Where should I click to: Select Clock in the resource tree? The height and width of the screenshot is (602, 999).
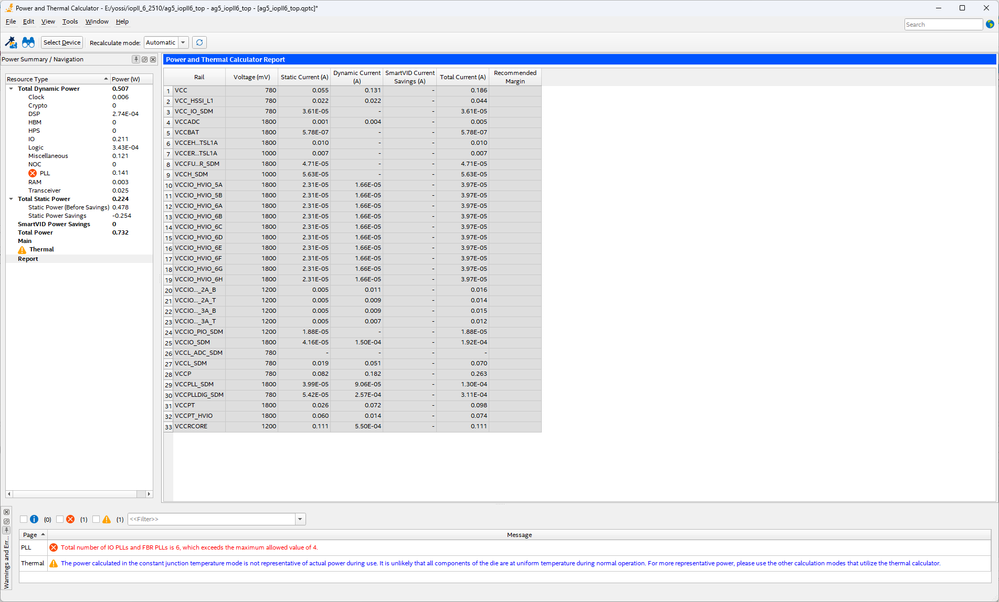(36, 97)
